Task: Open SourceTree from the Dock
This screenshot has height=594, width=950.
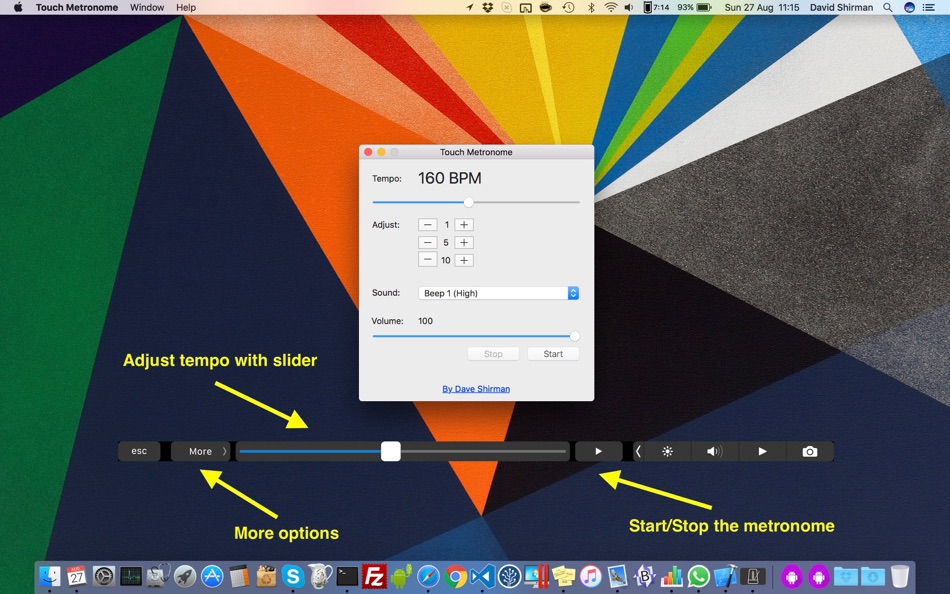Action: coord(510,576)
